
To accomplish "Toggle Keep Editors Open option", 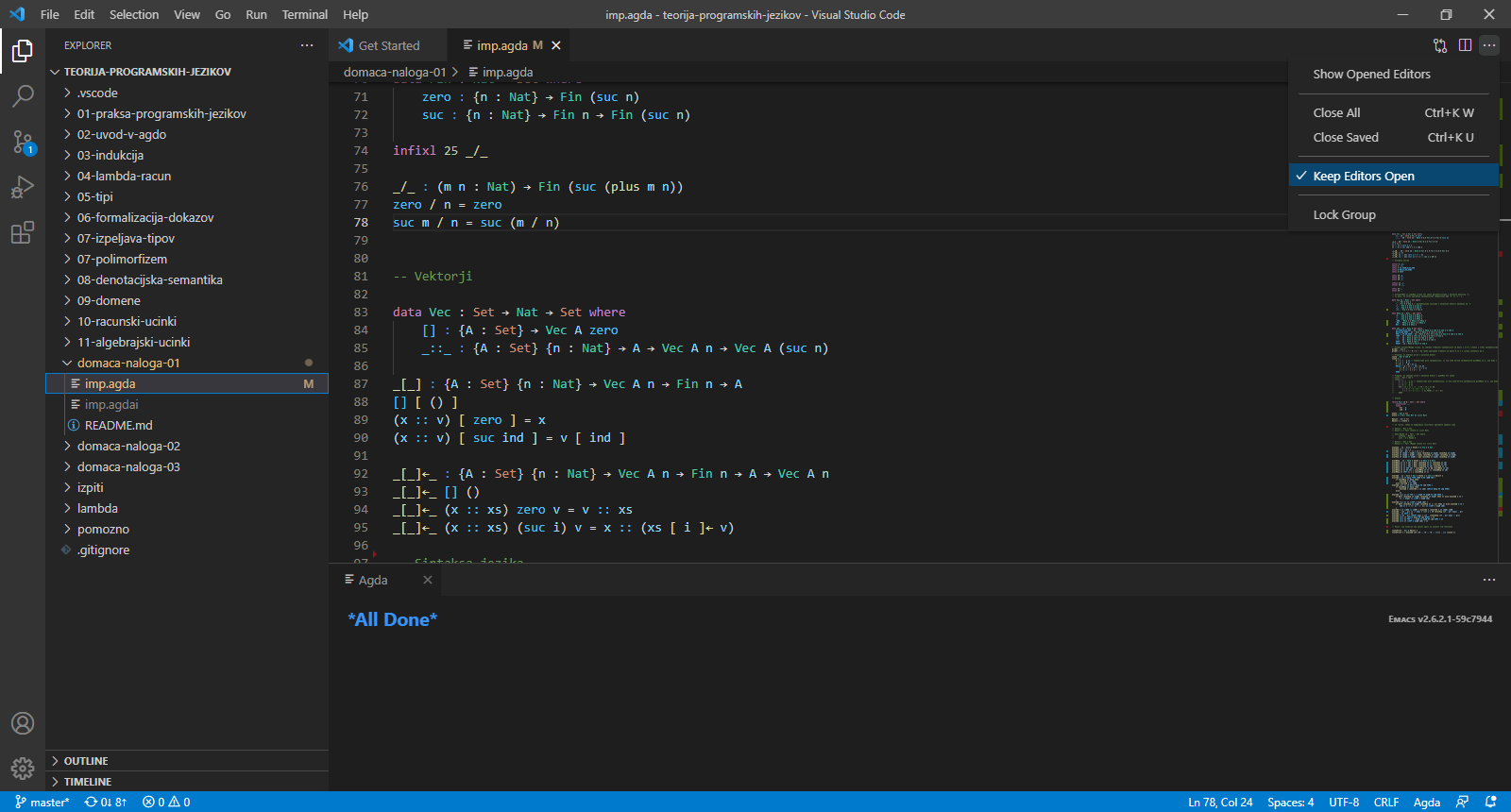I will 1394,176.
